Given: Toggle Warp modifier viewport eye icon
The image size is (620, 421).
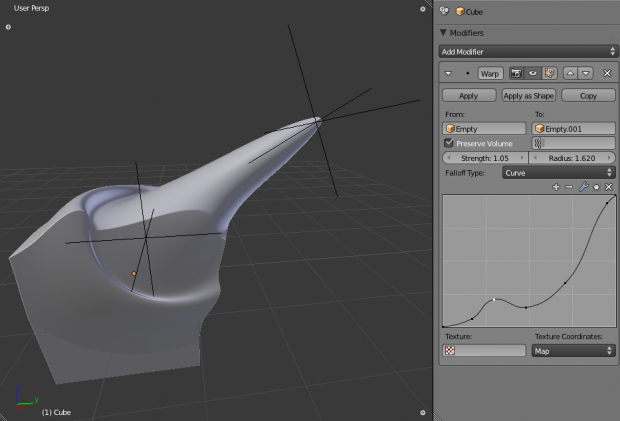Looking at the screenshot, I should 533,74.
